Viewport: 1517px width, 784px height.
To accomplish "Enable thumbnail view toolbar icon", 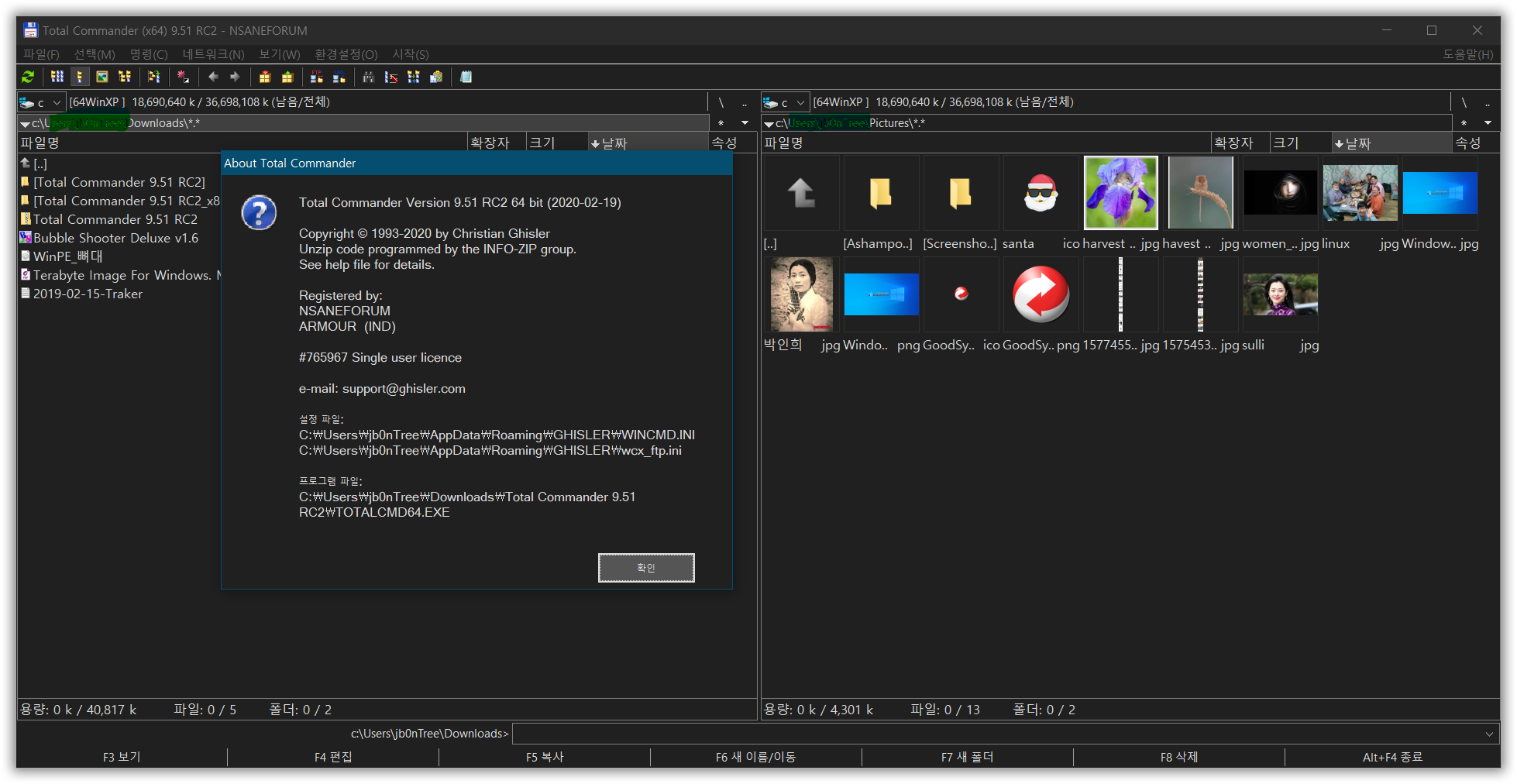I will 101,77.
